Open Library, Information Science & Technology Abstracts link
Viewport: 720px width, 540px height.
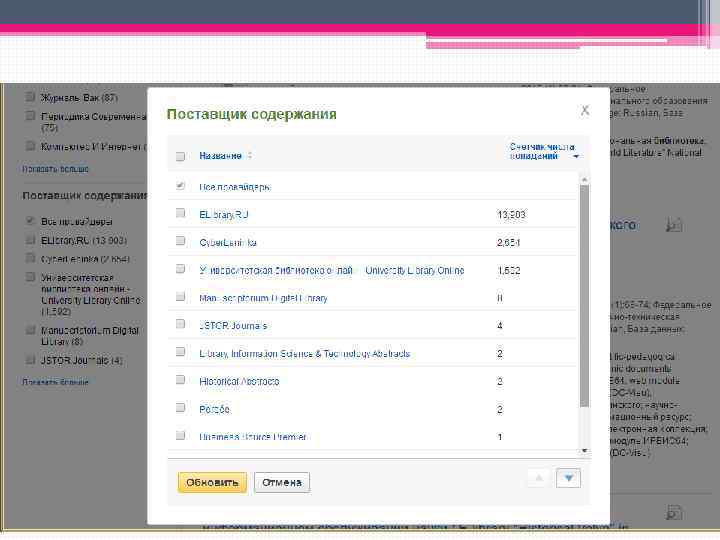pos(304,354)
